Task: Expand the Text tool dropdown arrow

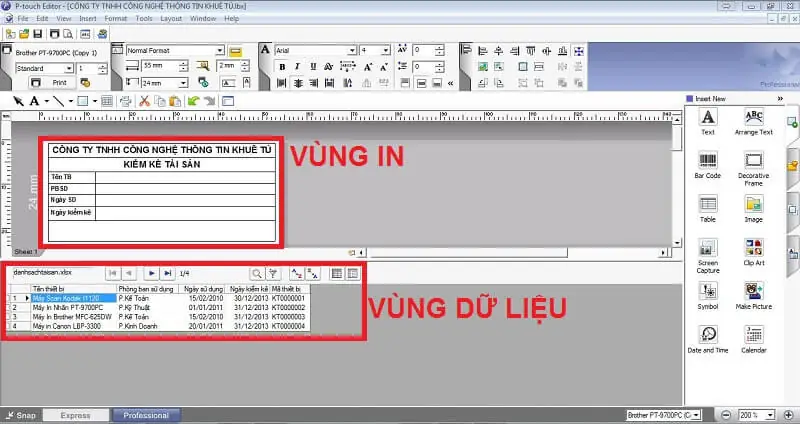Action: pos(46,101)
